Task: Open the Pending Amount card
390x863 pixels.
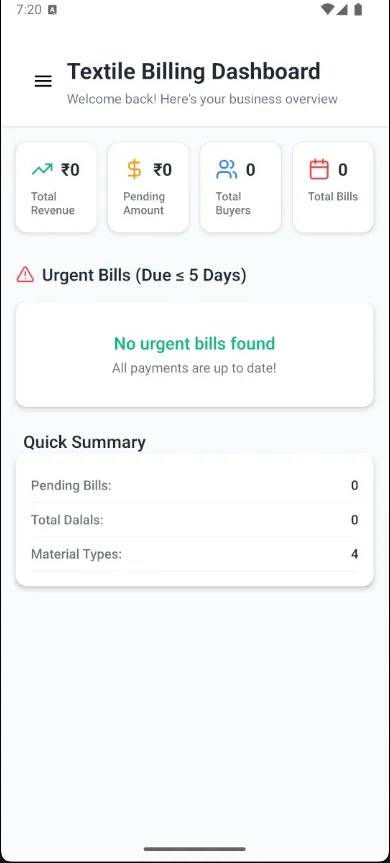Action: click(149, 187)
